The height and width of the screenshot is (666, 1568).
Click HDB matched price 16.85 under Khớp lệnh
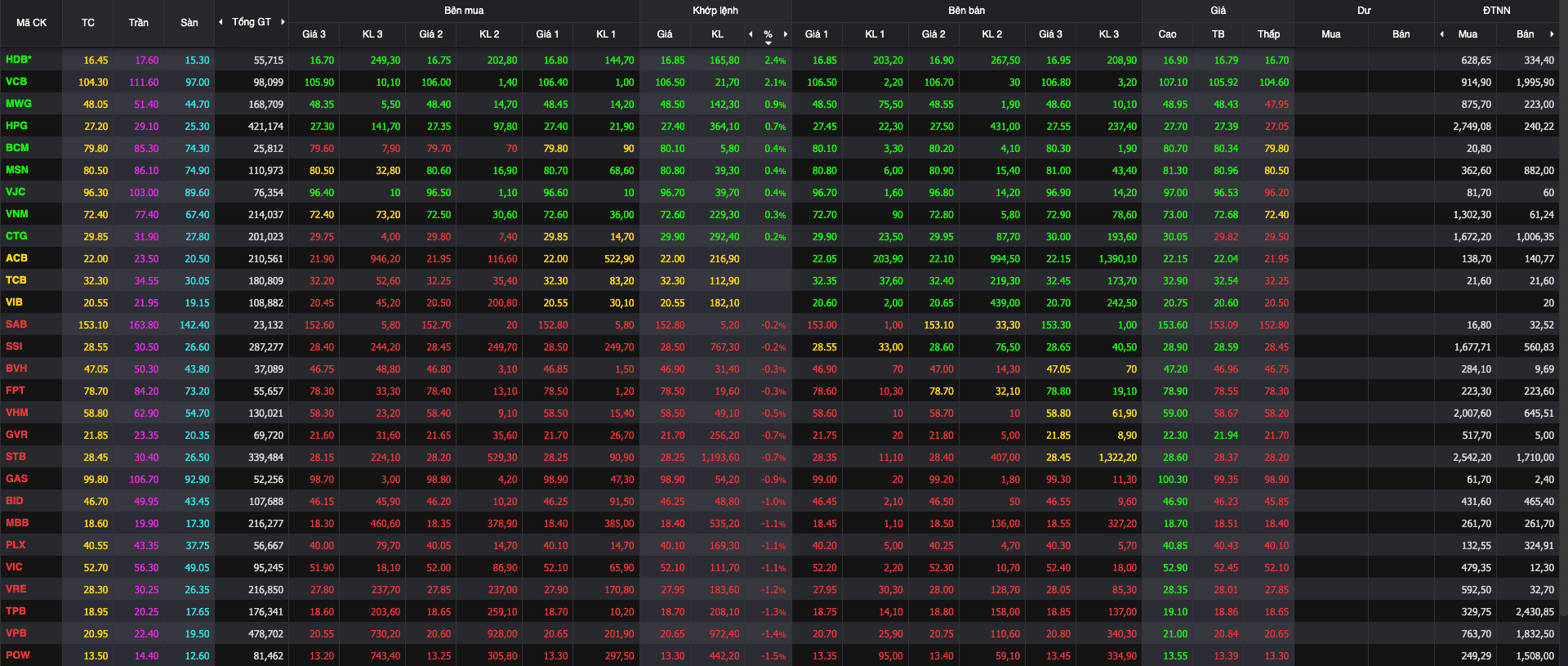pyautogui.click(x=672, y=60)
